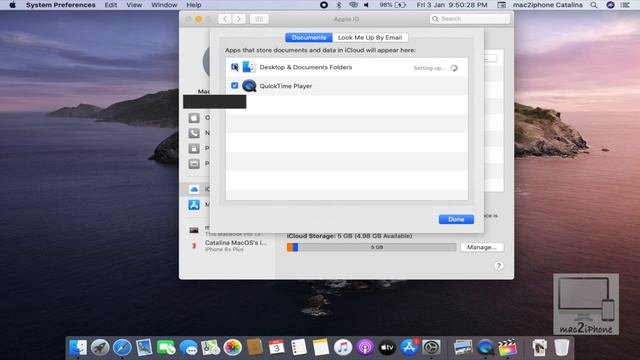
Task: Open the Apple menu
Action: pyautogui.click(x=12, y=5)
